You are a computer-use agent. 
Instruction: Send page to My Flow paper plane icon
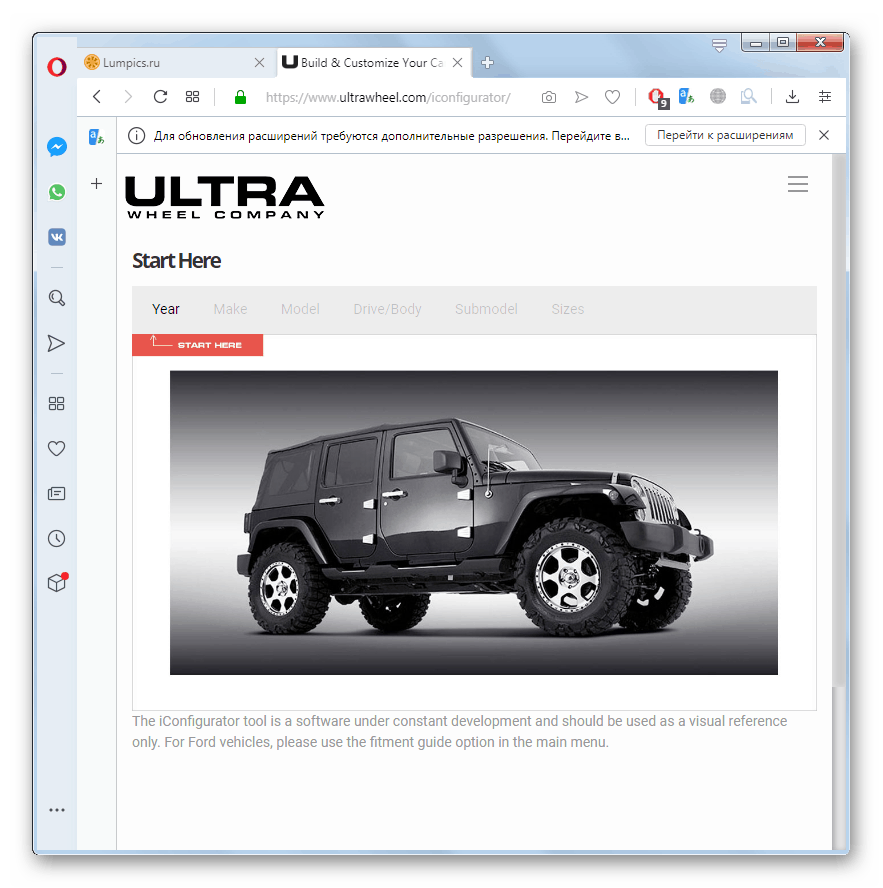click(x=581, y=97)
